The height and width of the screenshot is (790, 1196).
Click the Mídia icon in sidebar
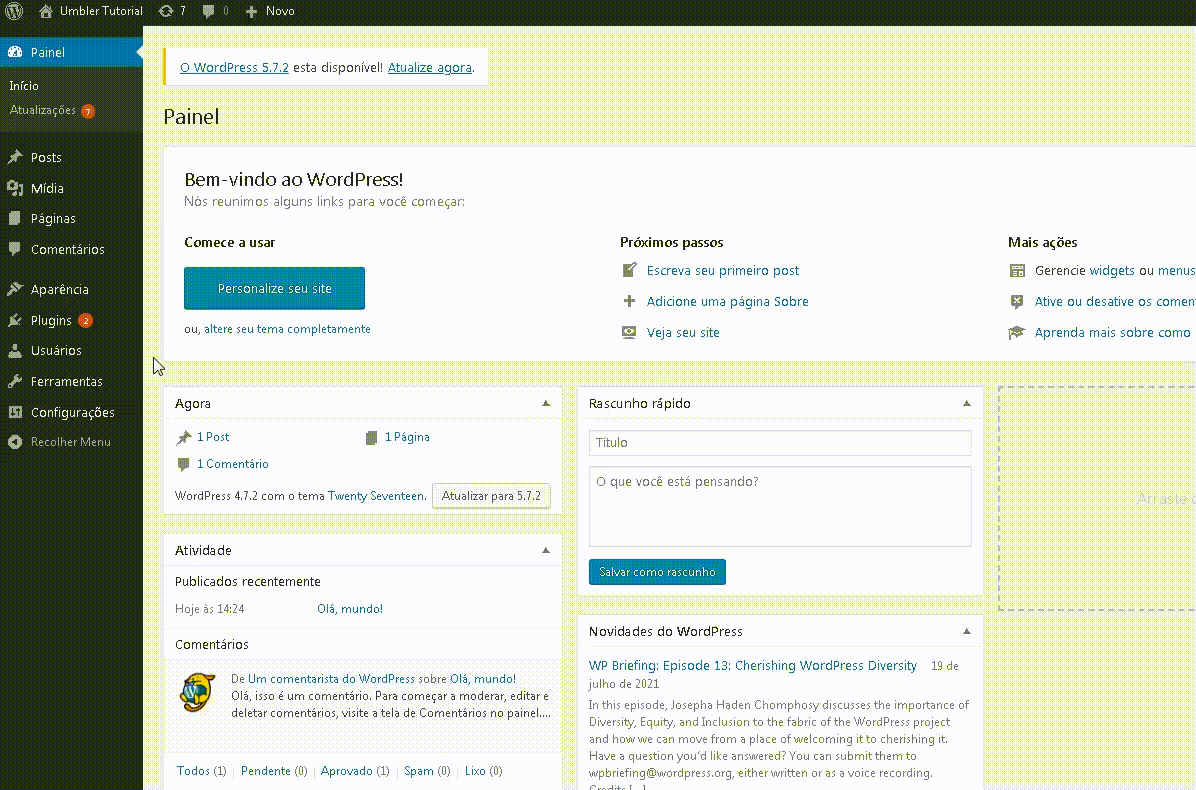15,188
